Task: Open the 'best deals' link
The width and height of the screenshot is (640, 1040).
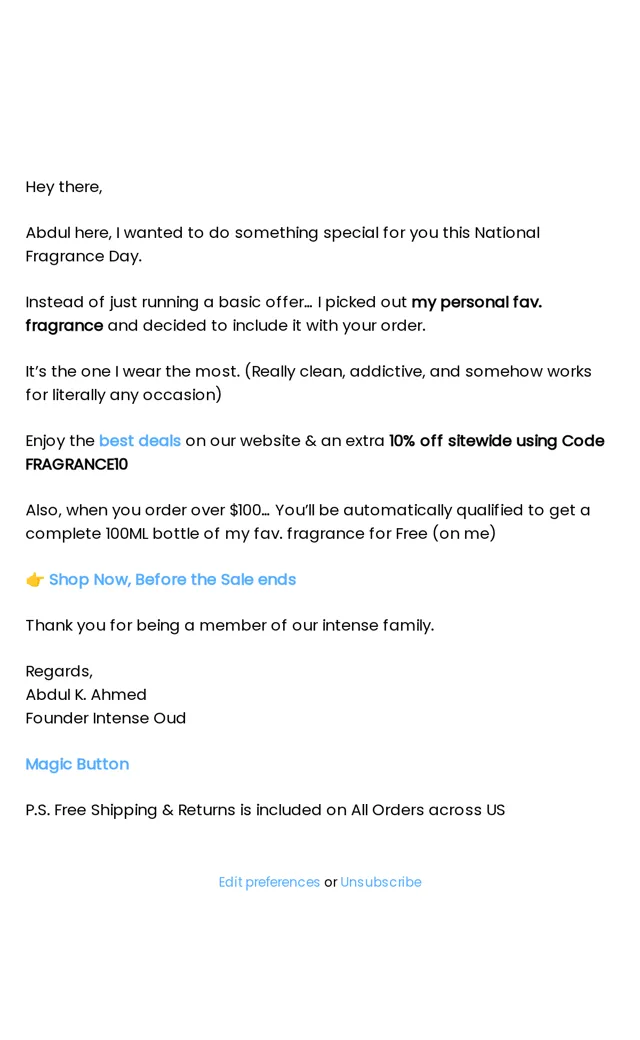Action: click(139, 441)
